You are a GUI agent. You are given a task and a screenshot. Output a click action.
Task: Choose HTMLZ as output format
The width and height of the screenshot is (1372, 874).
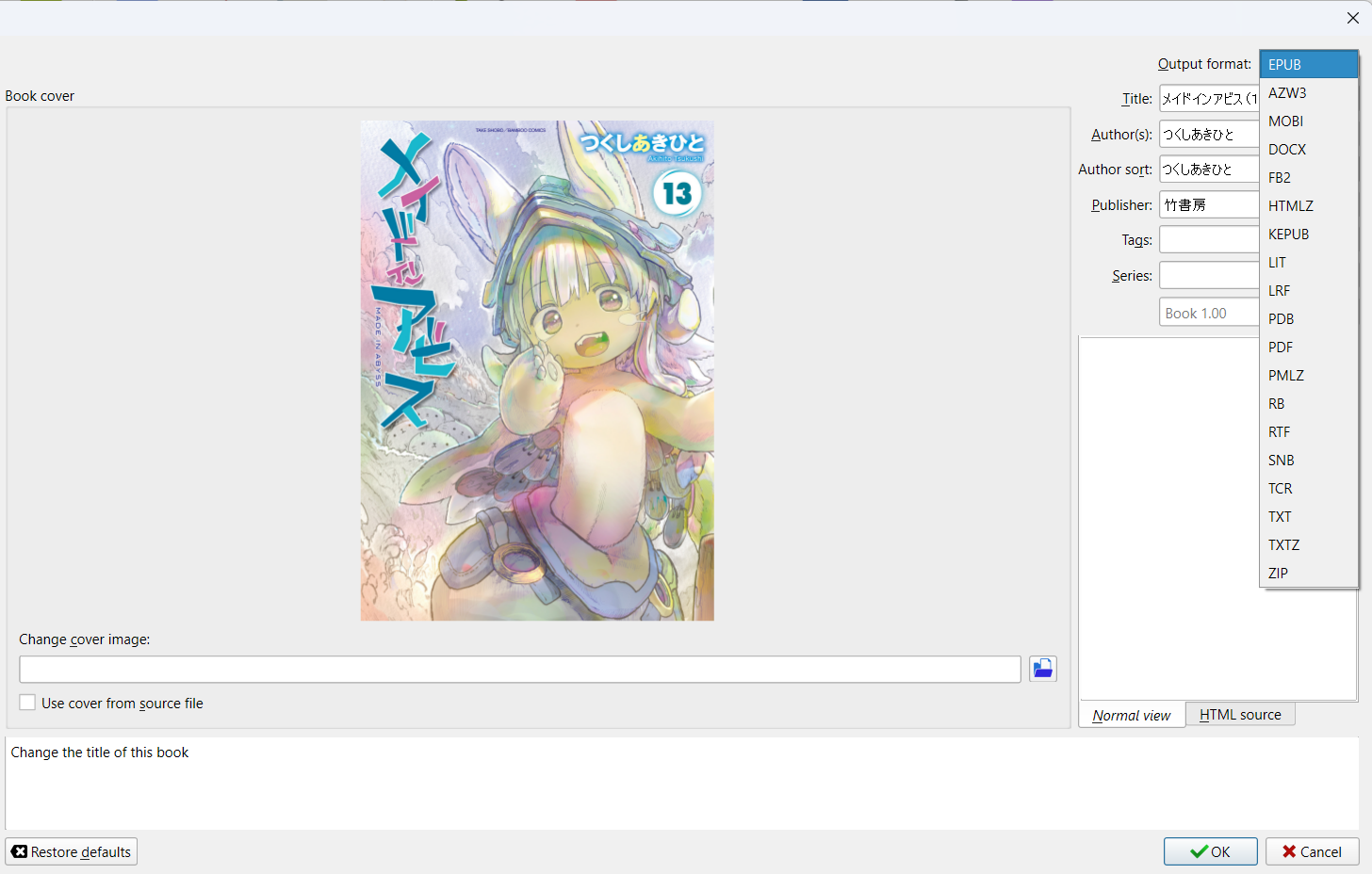[1309, 205]
